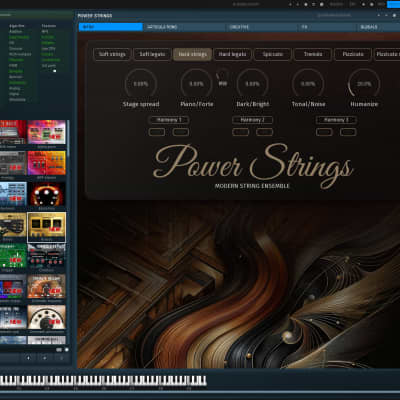Click the first box under Harmony 2
Viewport: 400px width, 400px height.
pos(240,132)
